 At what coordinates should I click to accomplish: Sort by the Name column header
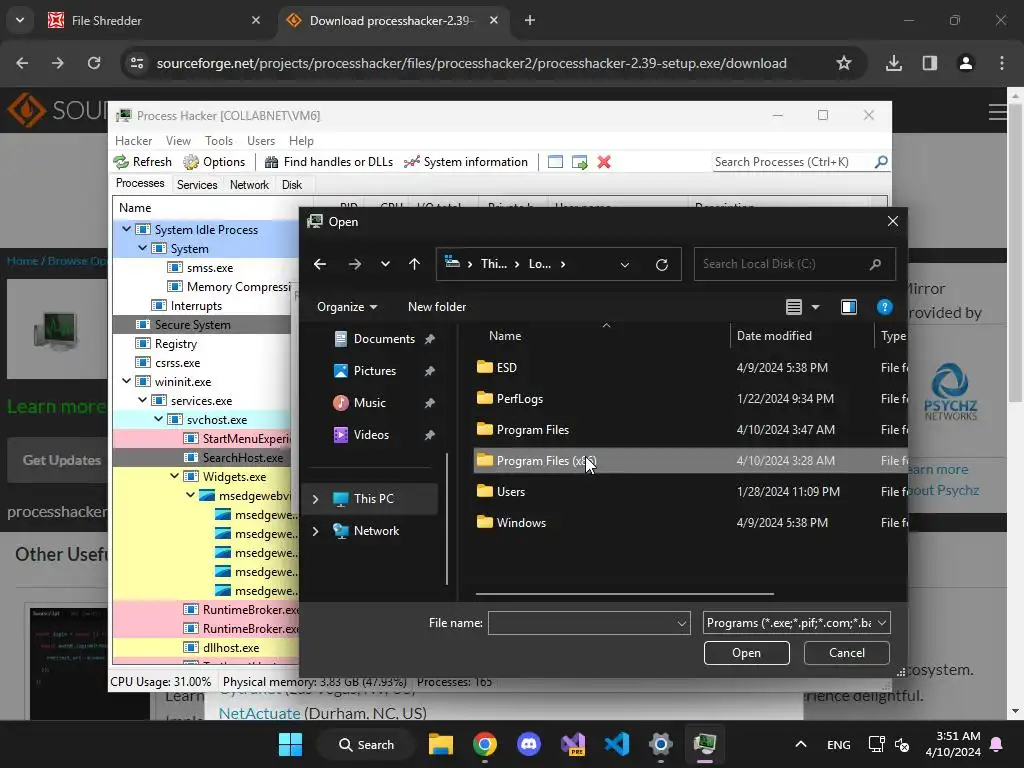[505, 336]
